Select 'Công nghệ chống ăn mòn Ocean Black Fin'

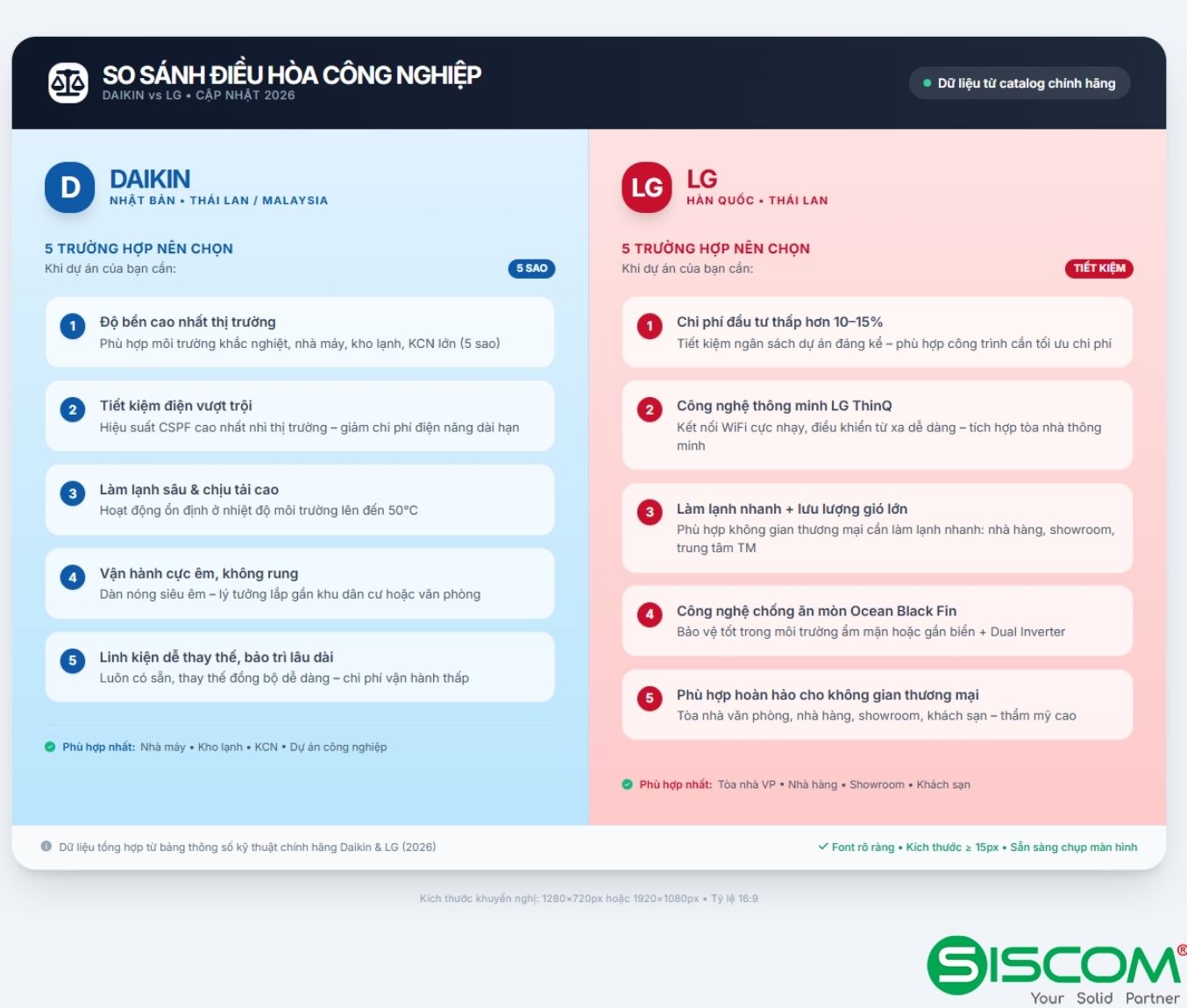(x=817, y=611)
